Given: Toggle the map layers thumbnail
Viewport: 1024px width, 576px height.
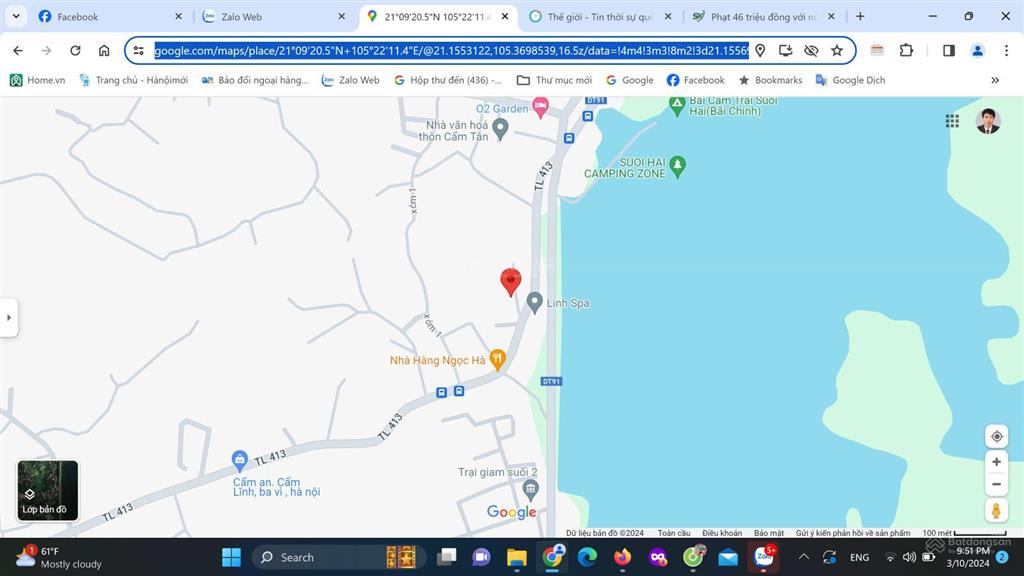Looking at the screenshot, I should (47, 490).
